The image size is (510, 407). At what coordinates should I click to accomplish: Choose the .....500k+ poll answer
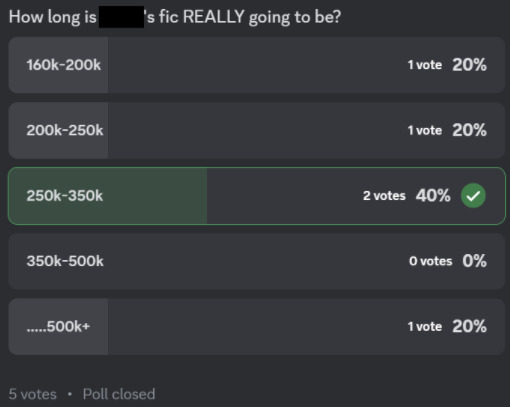[256, 326]
